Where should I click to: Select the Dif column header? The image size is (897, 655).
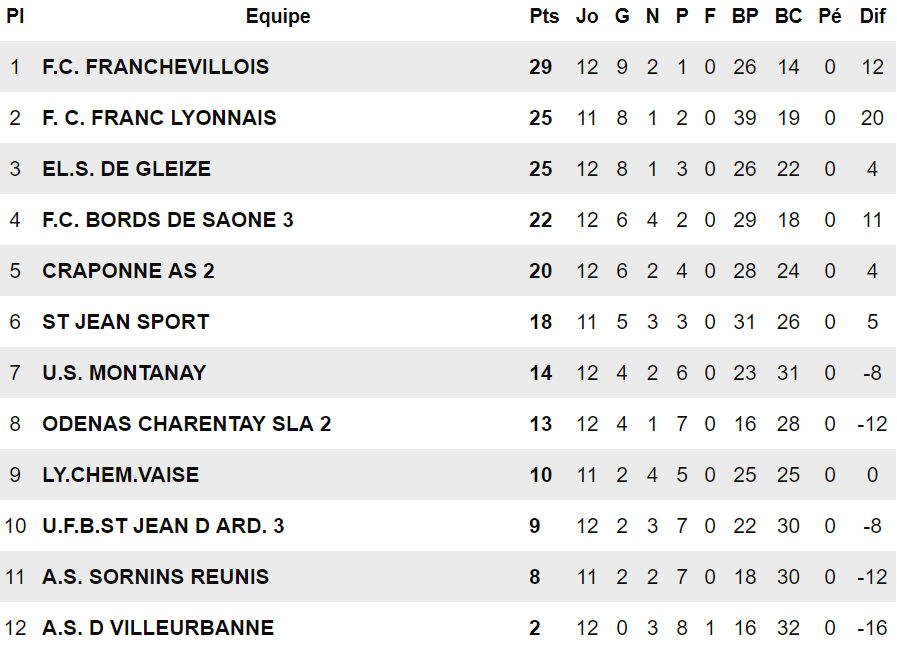click(872, 17)
